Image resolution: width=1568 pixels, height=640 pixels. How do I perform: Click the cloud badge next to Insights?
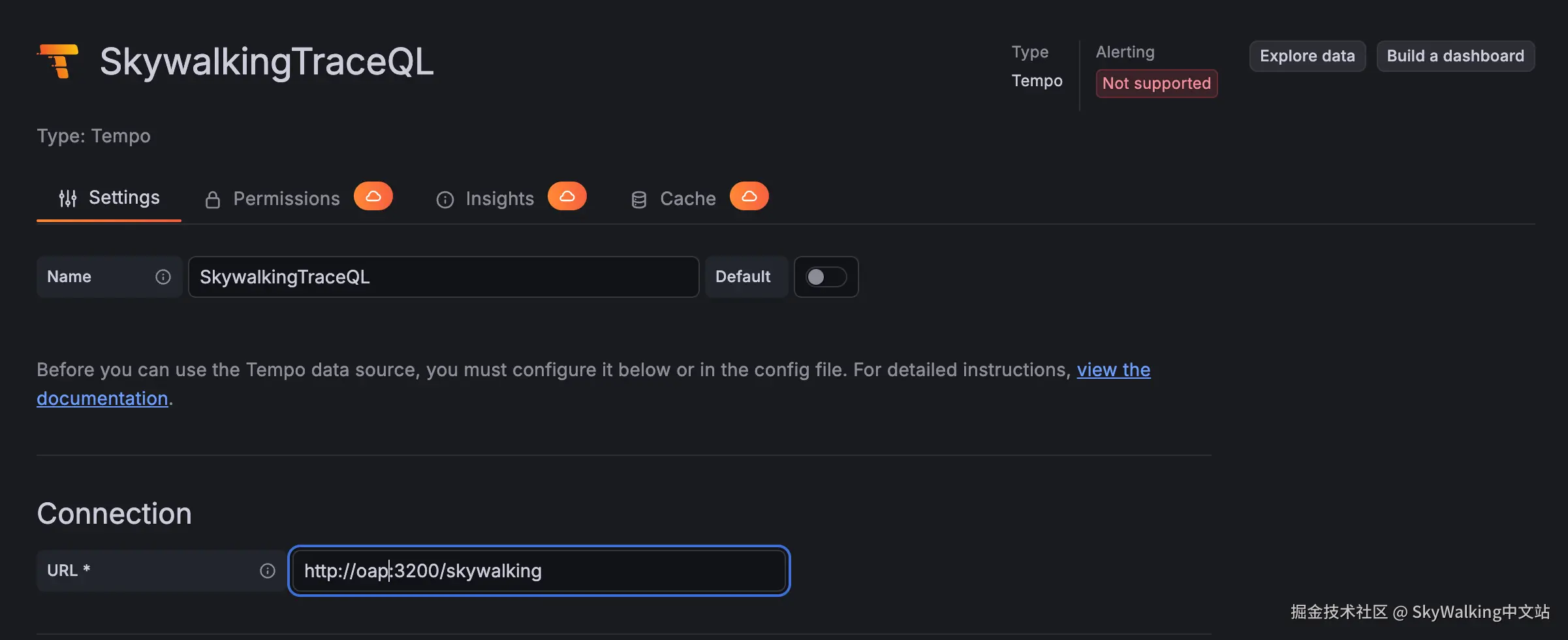click(567, 197)
